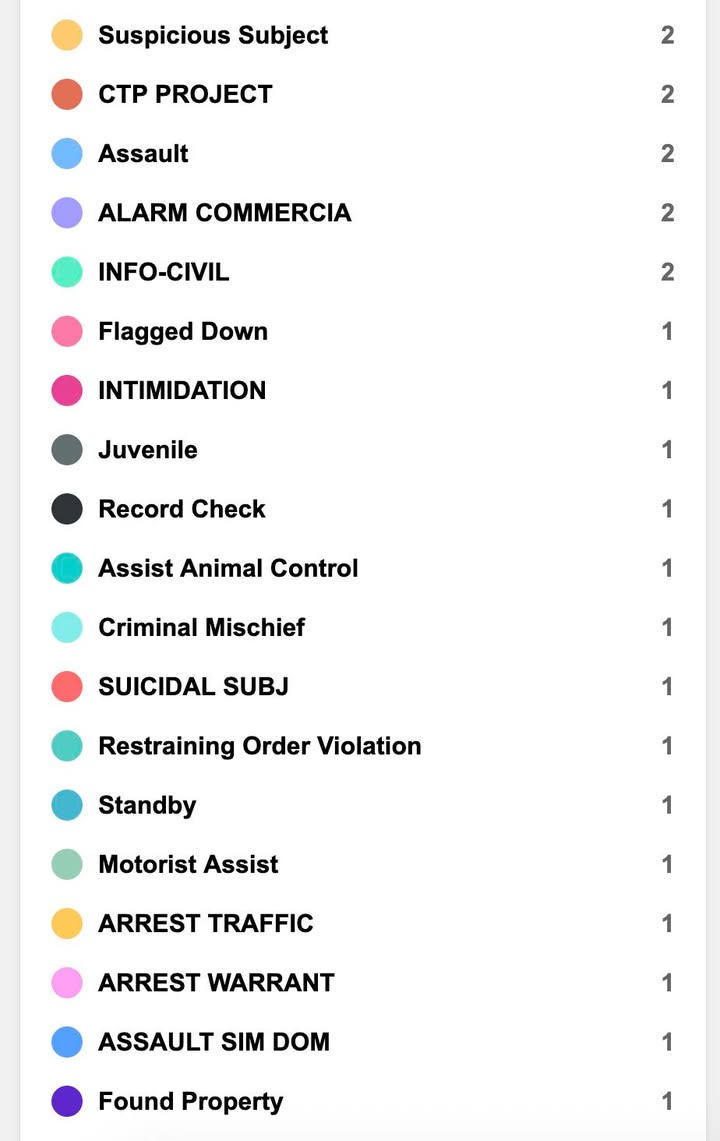Click the Standby legend dot
720x1141 pixels.
pyautogui.click(x=67, y=805)
